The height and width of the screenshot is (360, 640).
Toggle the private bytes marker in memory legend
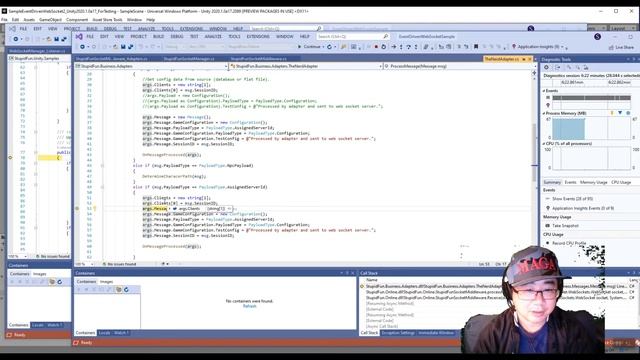pos(628,113)
